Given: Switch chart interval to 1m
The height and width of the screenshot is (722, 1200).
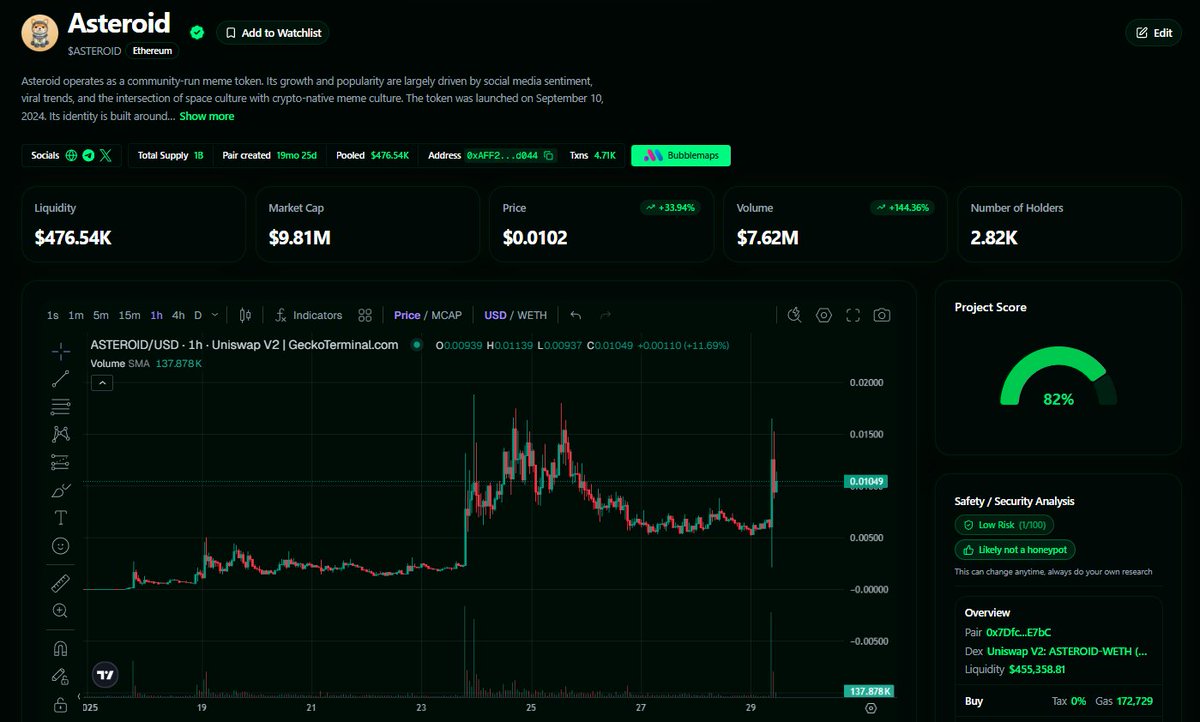Looking at the screenshot, I should coord(76,315).
